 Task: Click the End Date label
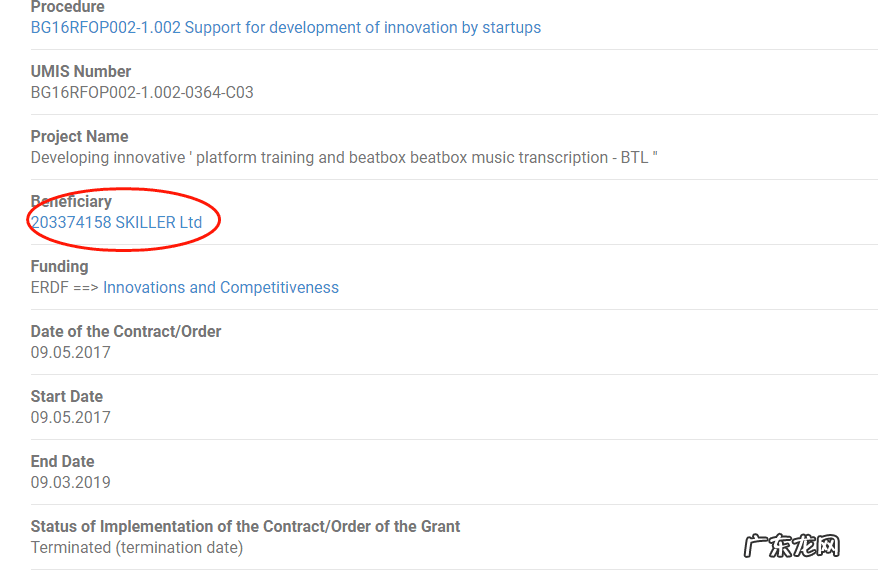tap(63, 462)
